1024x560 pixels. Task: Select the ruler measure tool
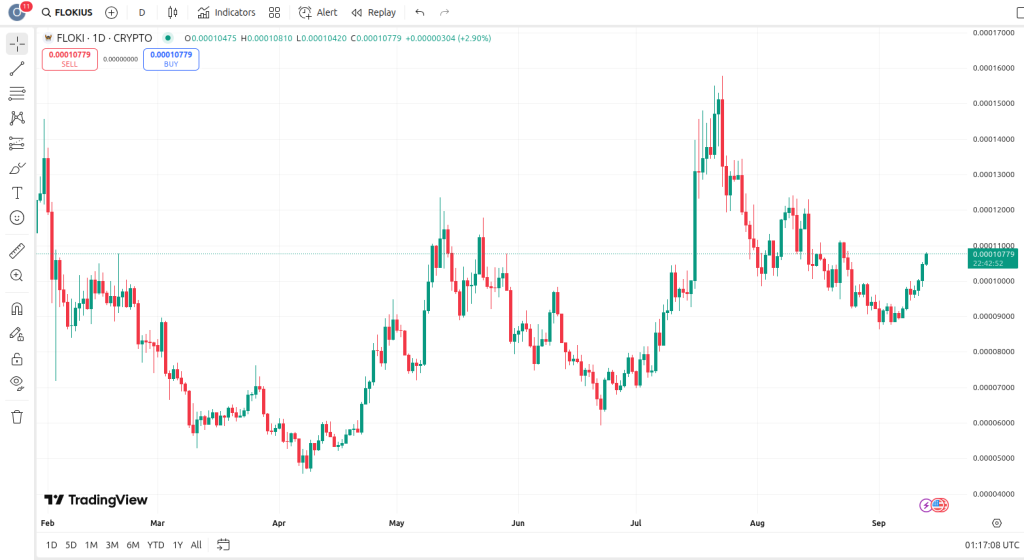[17, 251]
